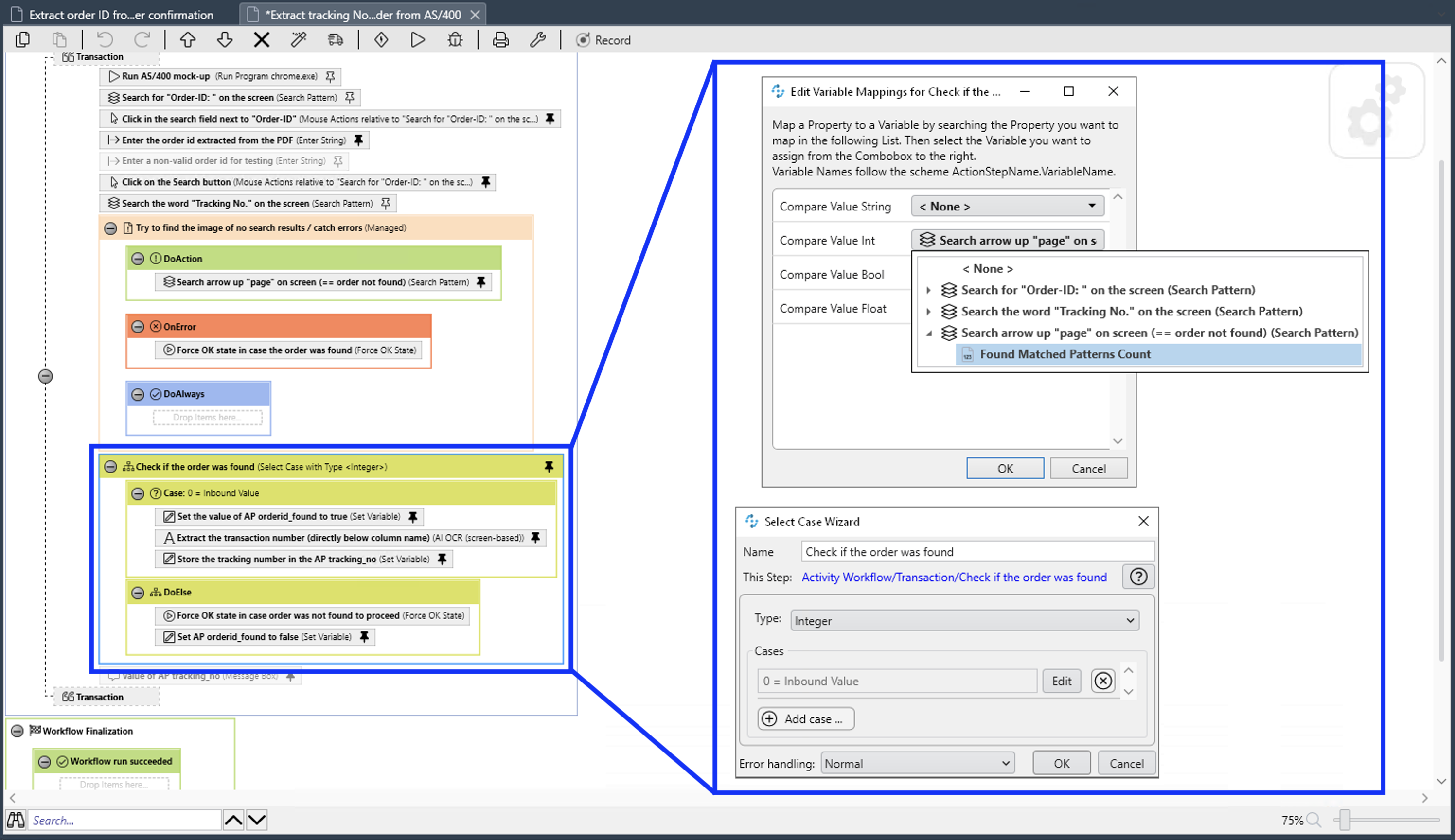1455x840 pixels.
Task: Unpin the 'Check if the order was found' step
Action: click(x=549, y=466)
